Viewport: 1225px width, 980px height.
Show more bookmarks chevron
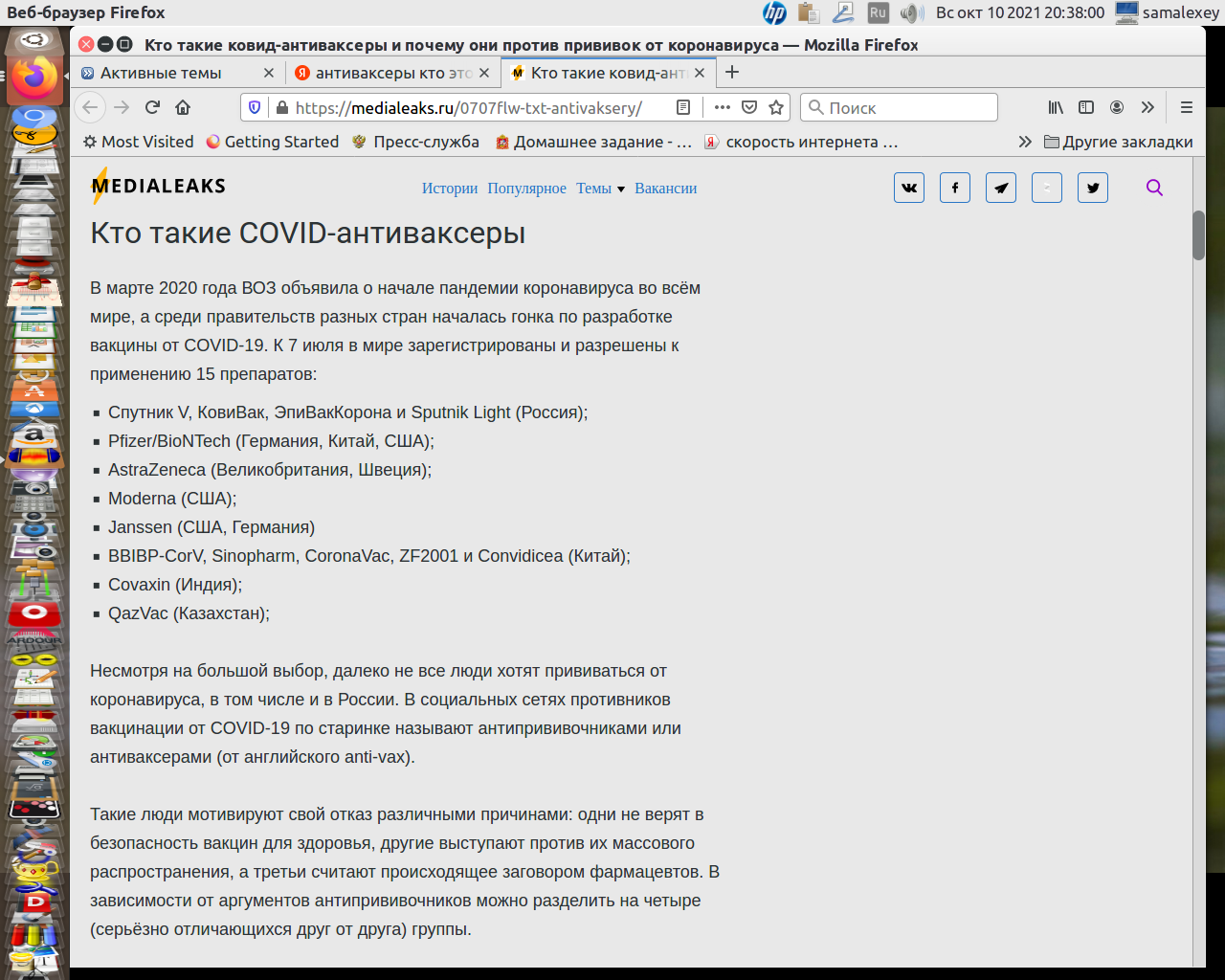[1025, 142]
